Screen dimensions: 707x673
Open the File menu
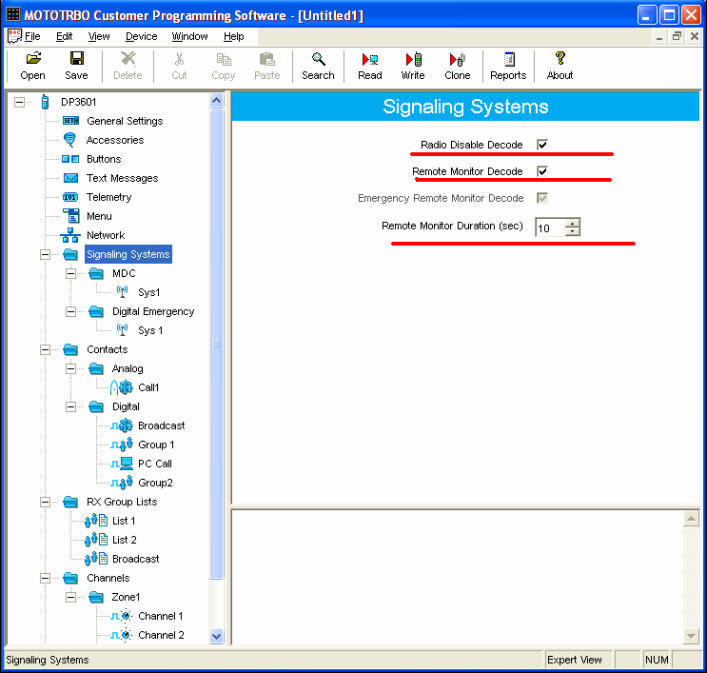(32, 37)
